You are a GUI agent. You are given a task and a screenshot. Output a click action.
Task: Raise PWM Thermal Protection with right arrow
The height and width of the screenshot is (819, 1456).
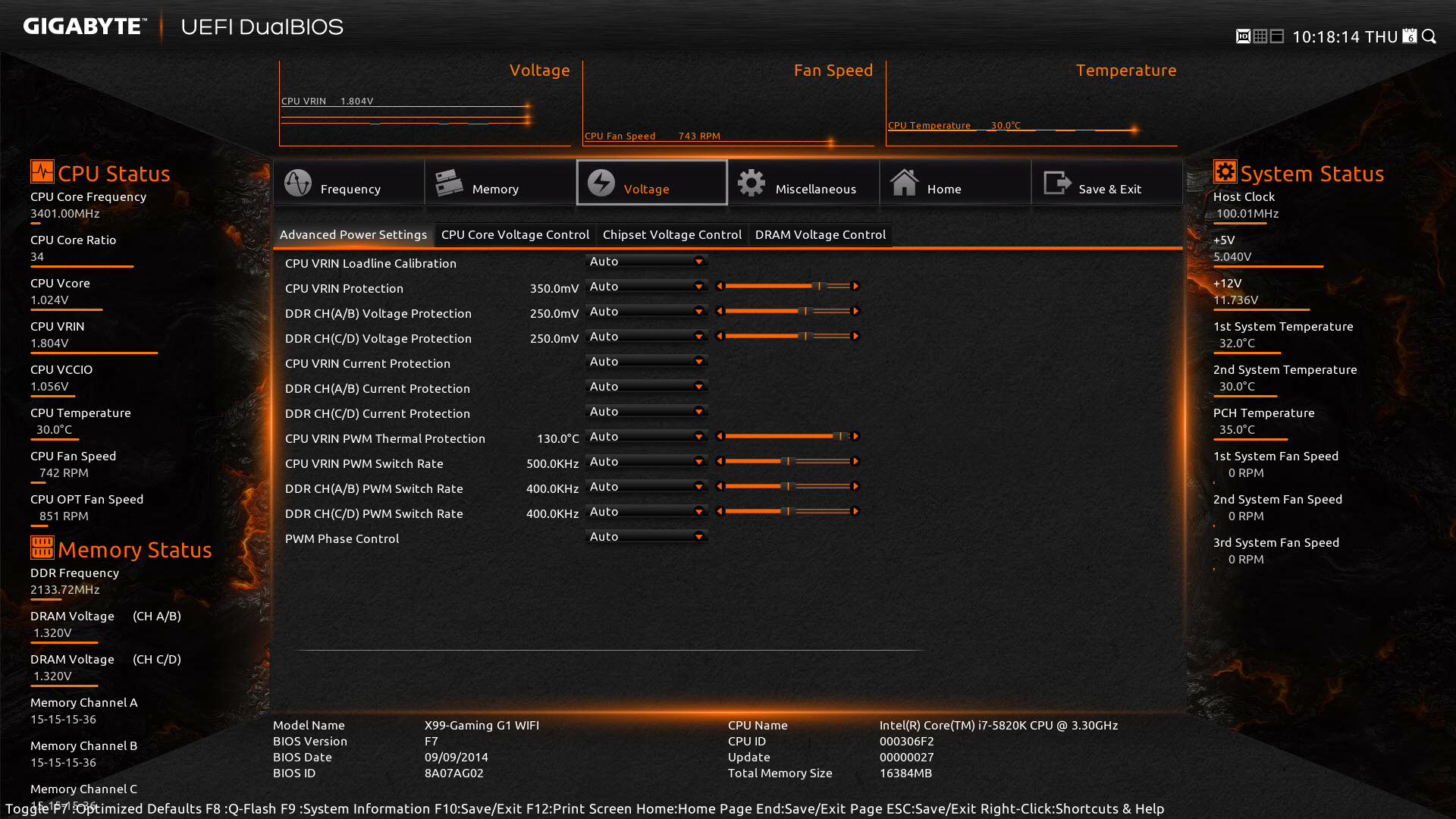[x=855, y=436]
